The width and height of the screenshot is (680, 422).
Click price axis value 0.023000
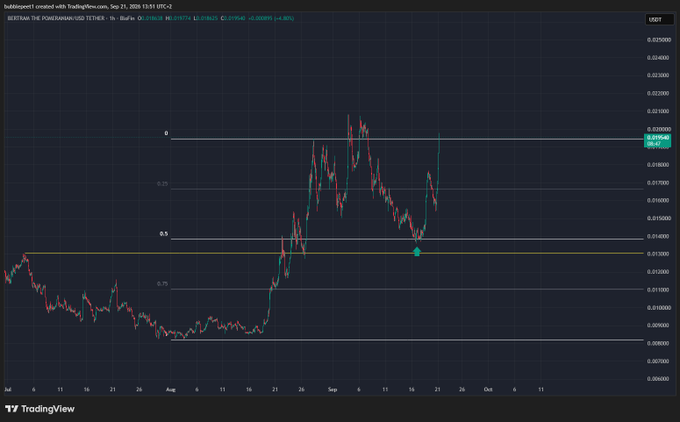click(x=658, y=75)
